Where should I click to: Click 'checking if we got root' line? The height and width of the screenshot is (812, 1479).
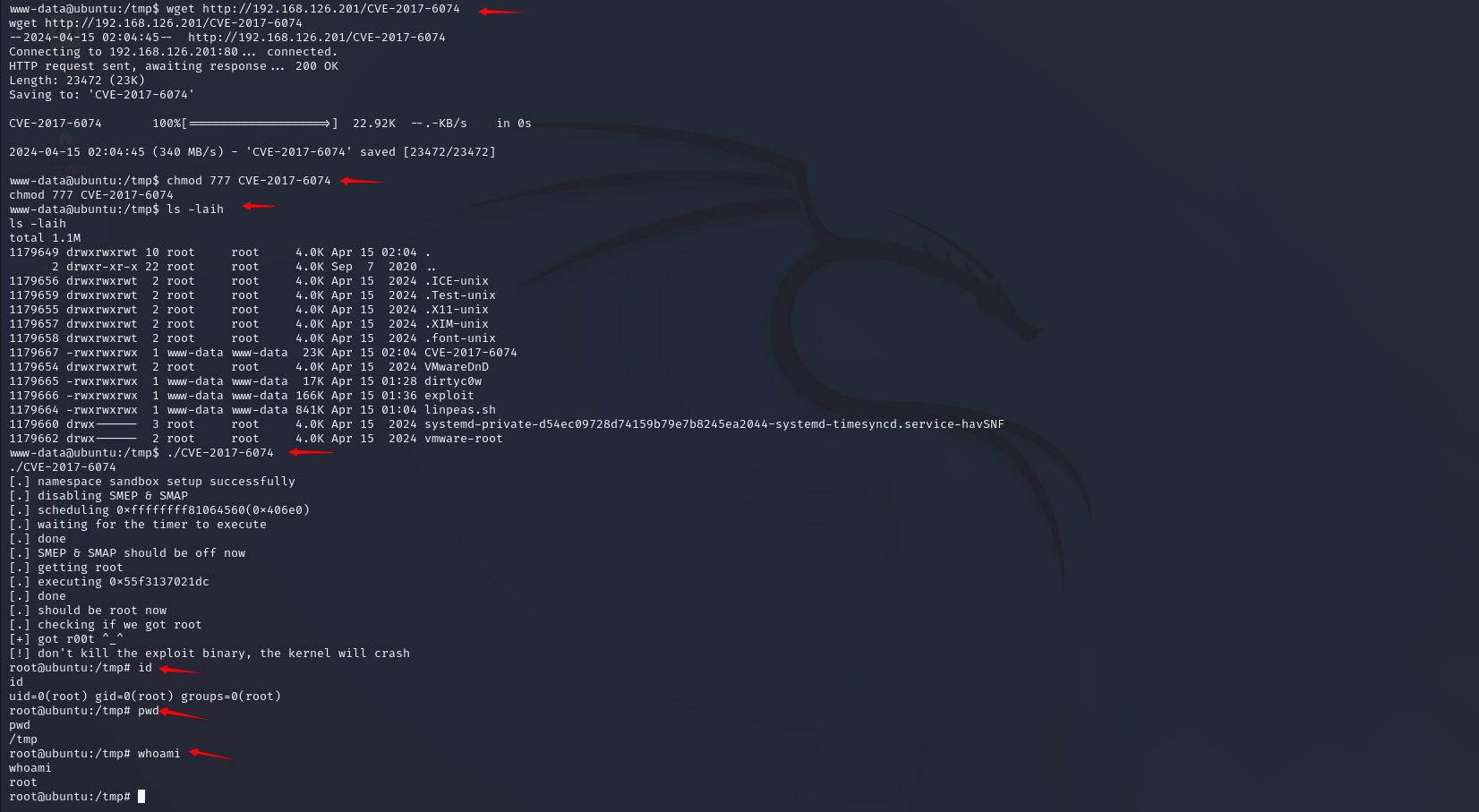tap(106, 625)
